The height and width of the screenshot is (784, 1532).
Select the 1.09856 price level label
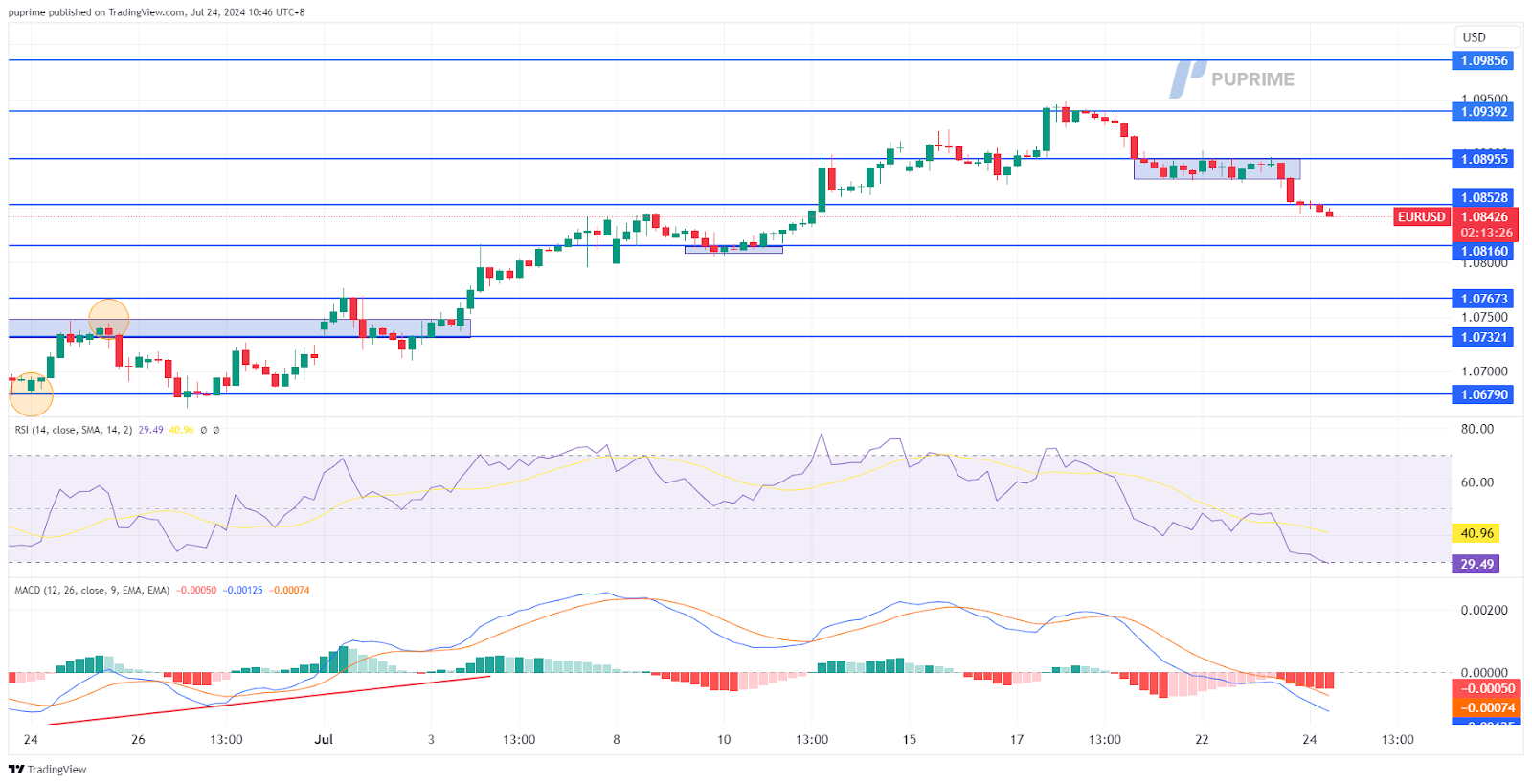pos(1483,60)
